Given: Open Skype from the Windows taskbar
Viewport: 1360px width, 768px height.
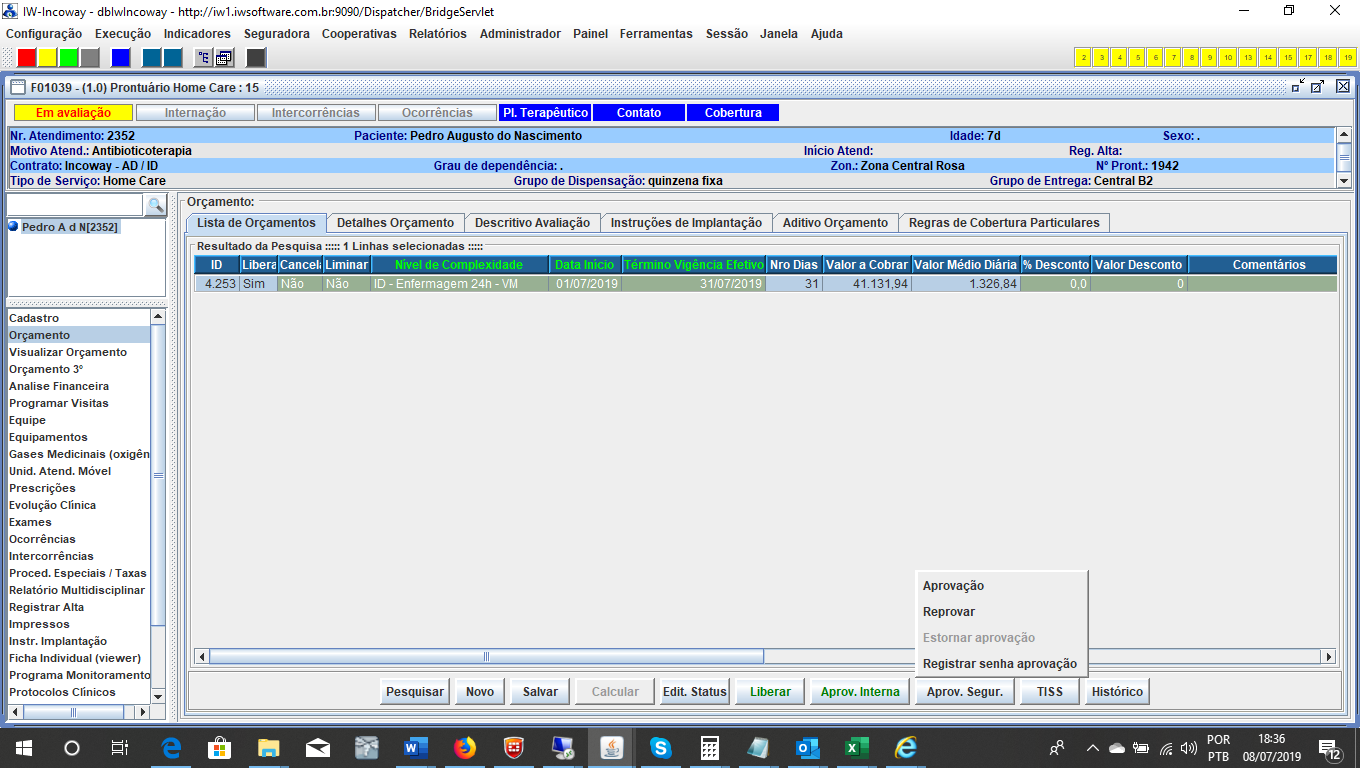Looking at the screenshot, I should (x=660, y=747).
